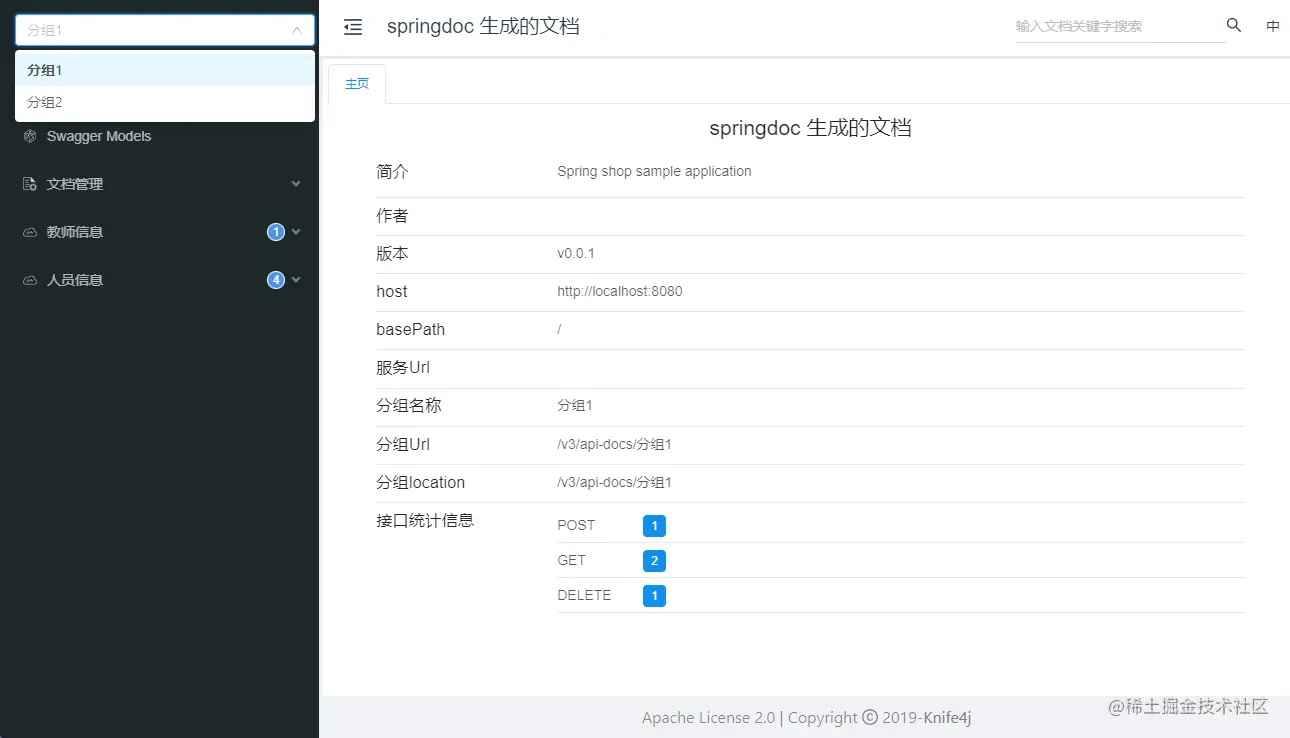Collapse sidebar with the menu fold icon
The image size is (1290, 738).
pyautogui.click(x=353, y=27)
